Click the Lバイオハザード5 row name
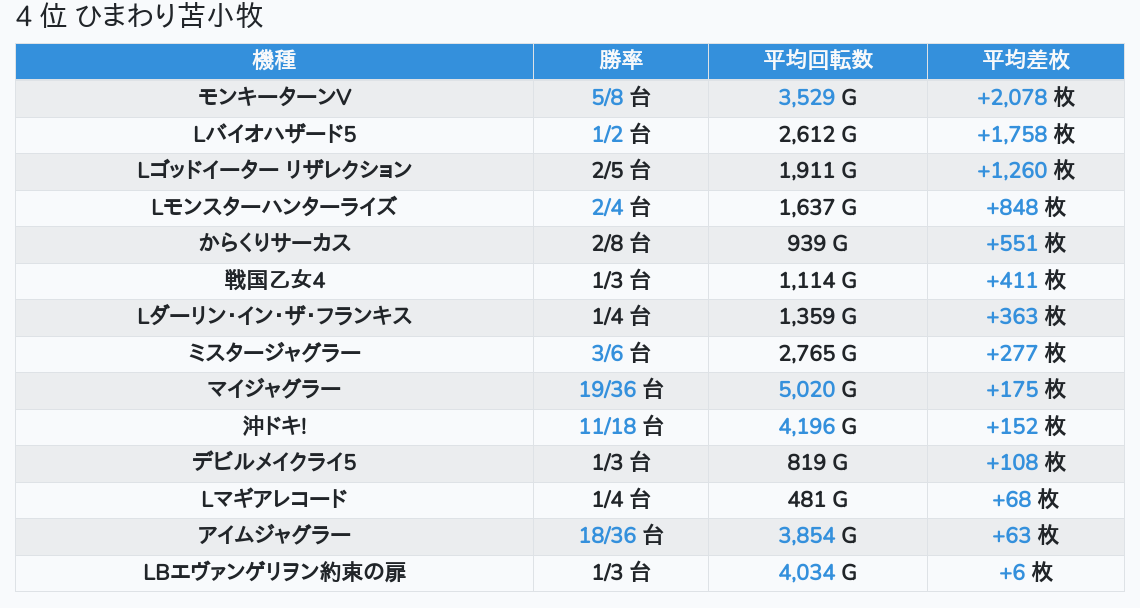The height and width of the screenshot is (608, 1140). [x=274, y=134]
